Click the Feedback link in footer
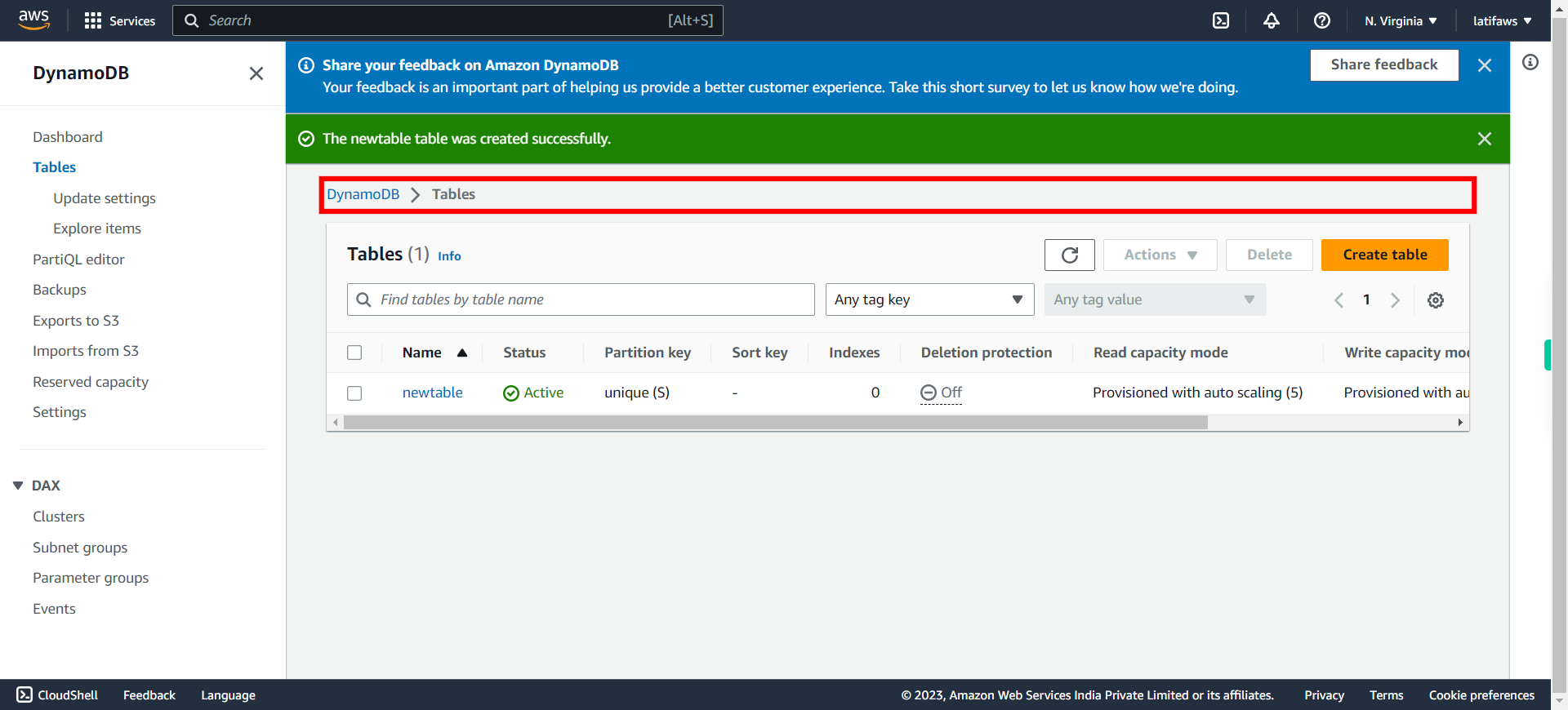Viewport: 1568px width, 710px height. tap(149, 695)
